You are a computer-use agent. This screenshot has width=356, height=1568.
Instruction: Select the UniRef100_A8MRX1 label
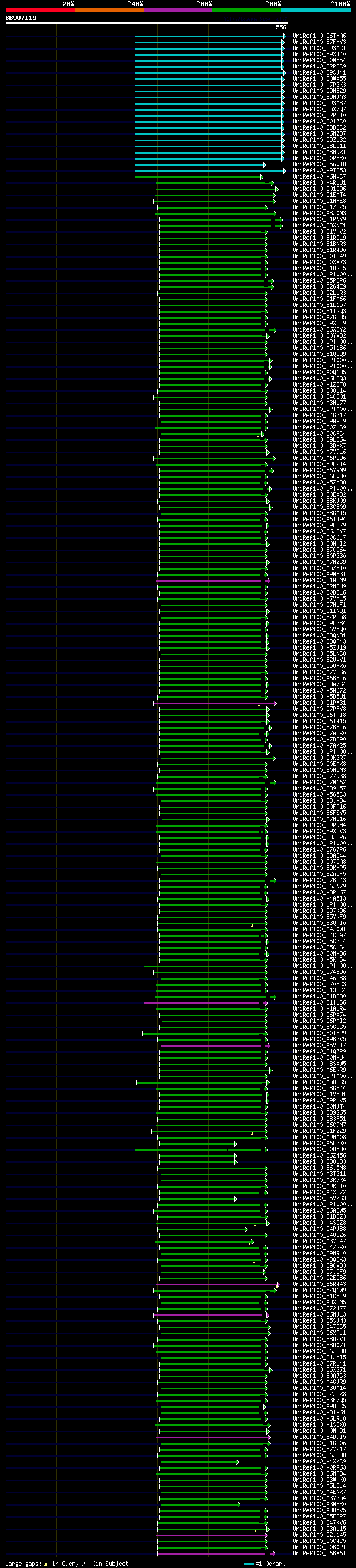319,153
